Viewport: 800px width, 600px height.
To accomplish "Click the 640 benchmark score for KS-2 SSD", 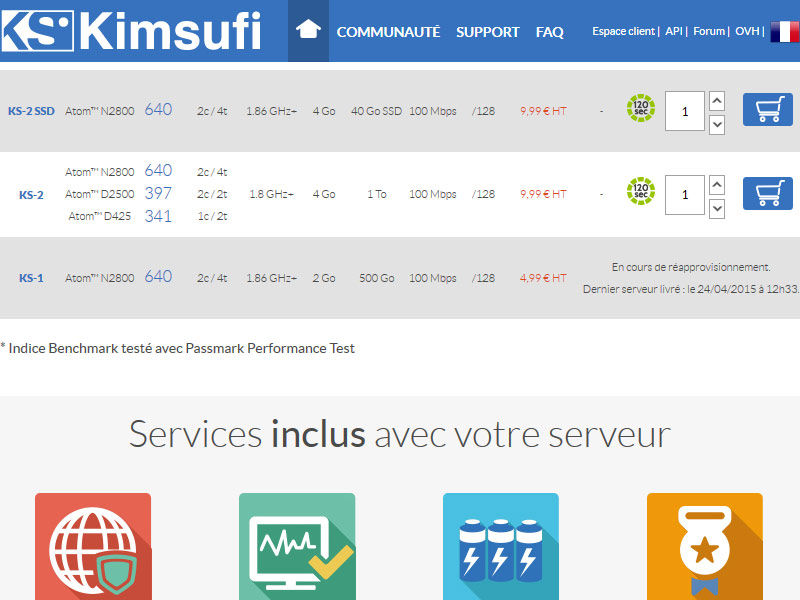I will 158,109.
